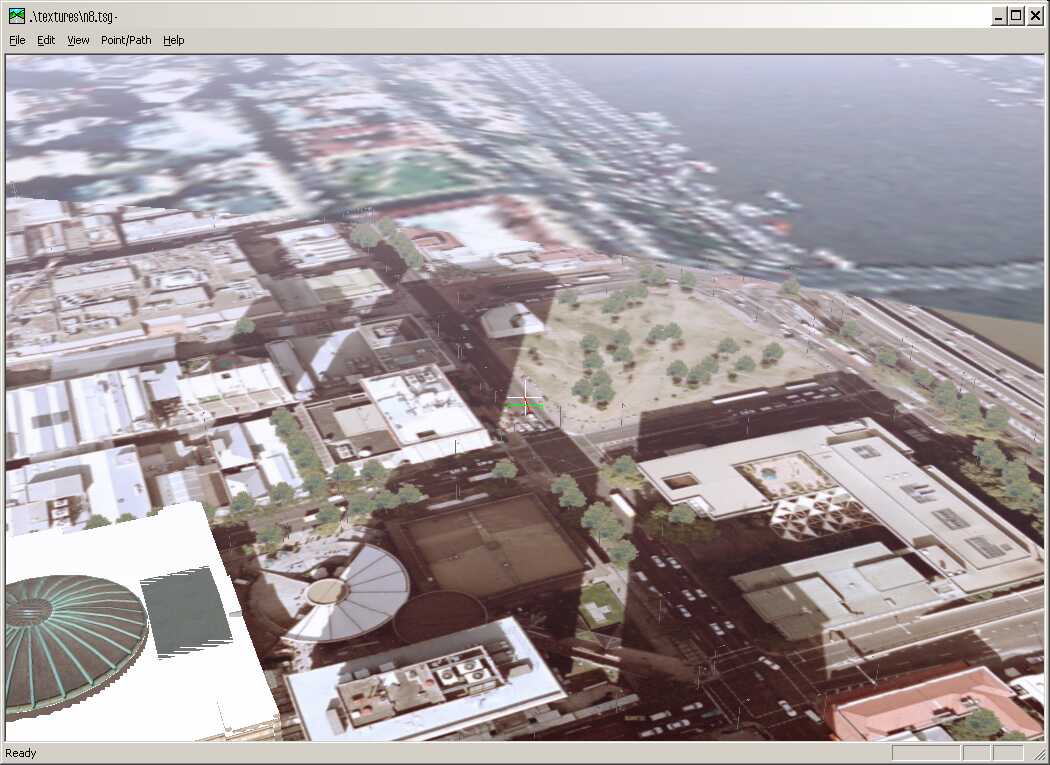Open the Point/Path menu
The width and height of the screenshot is (1050, 765).
[126, 40]
